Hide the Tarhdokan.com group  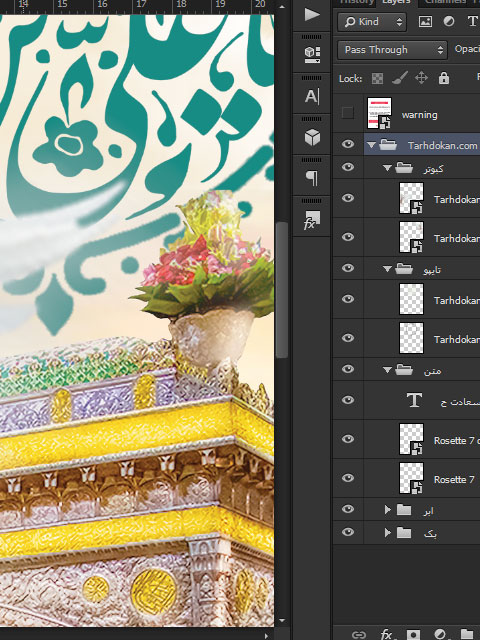(x=348, y=144)
